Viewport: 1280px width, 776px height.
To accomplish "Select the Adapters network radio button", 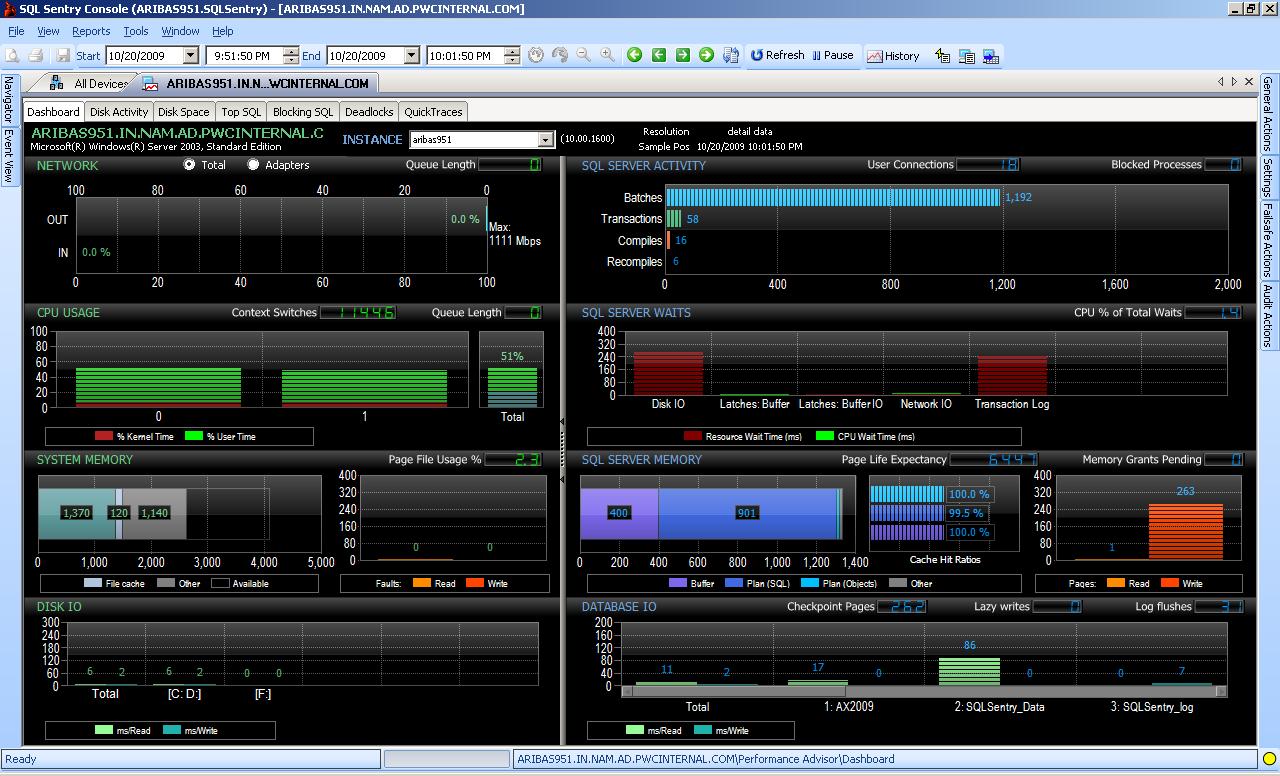I will click(x=253, y=165).
